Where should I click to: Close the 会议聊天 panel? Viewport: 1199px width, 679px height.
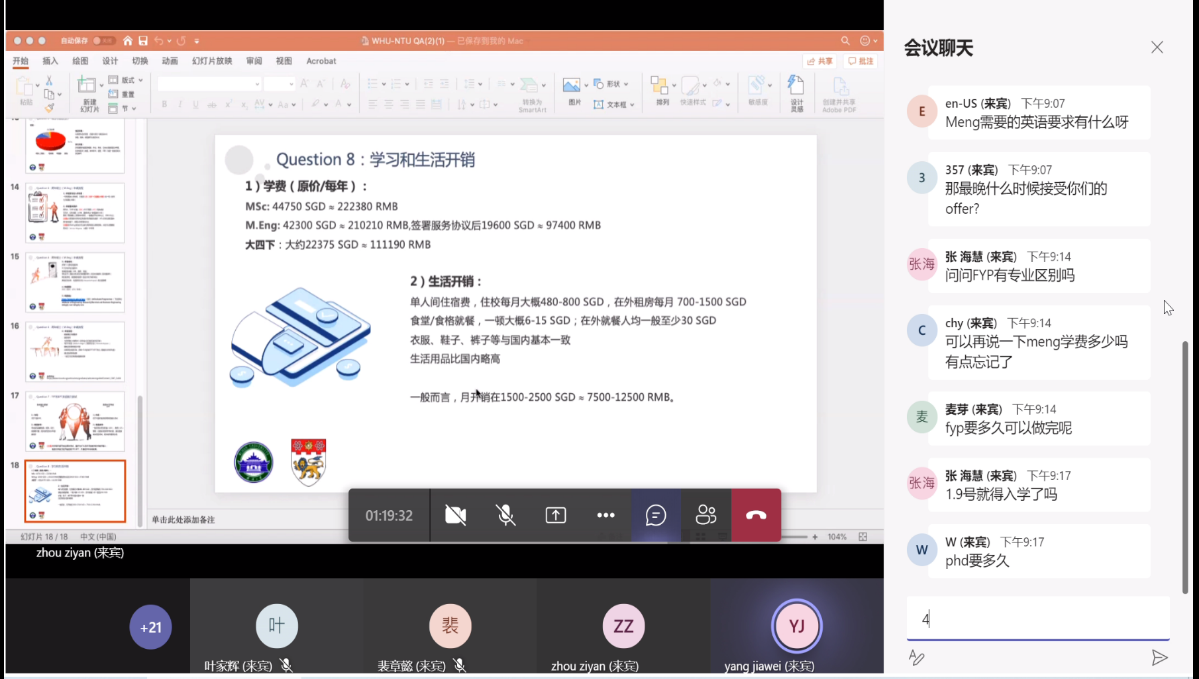(1157, 47)
